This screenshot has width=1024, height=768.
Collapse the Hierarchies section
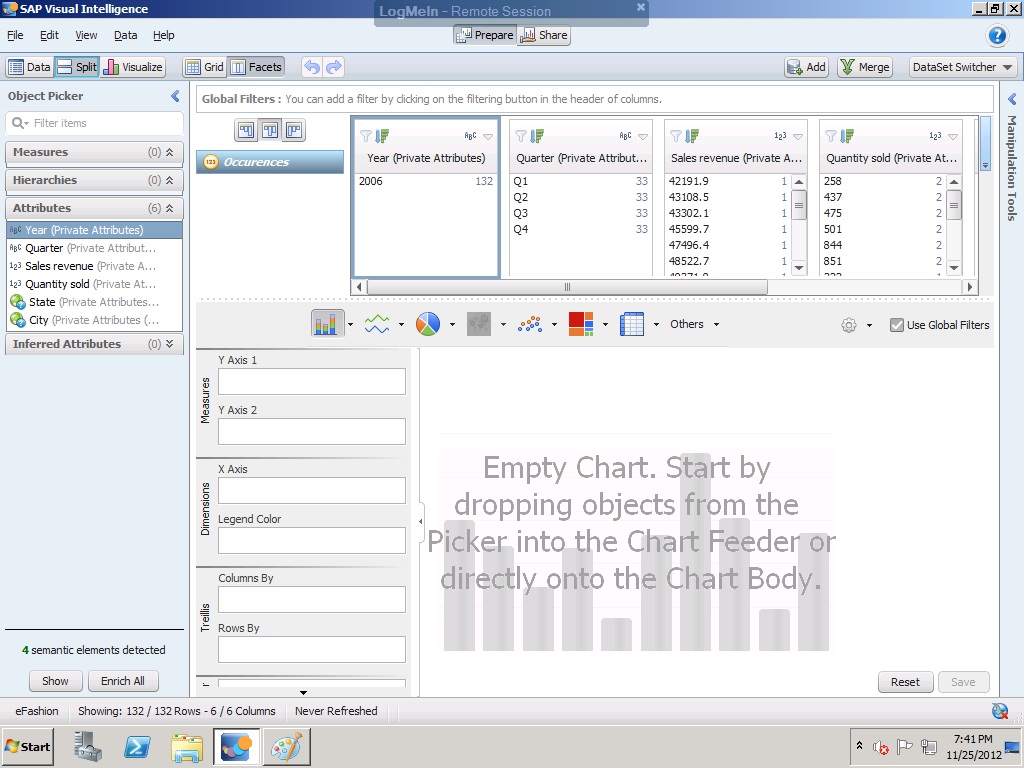(x=170, y=180)
